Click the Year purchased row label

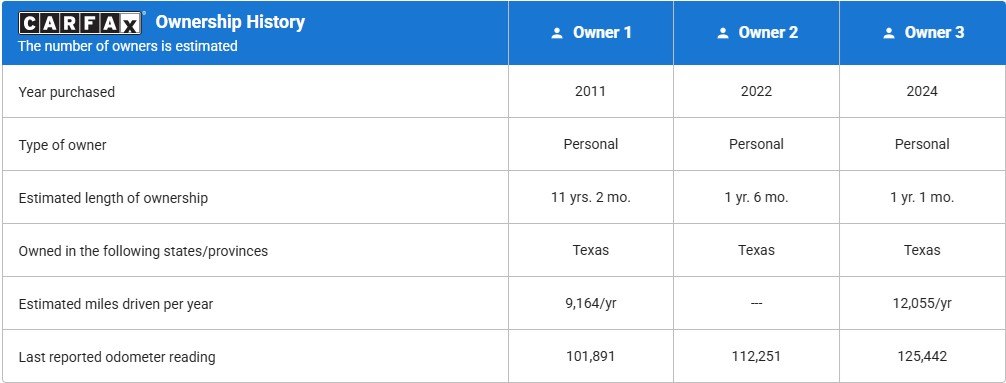click(x=67, y=92)
